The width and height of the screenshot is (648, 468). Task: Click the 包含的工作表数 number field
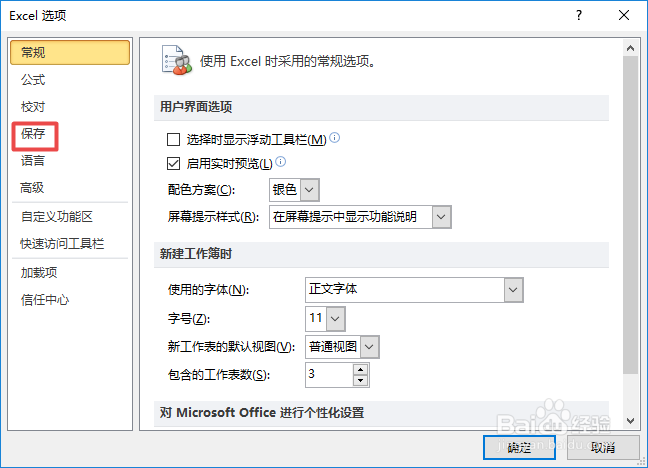pos(328,375)
